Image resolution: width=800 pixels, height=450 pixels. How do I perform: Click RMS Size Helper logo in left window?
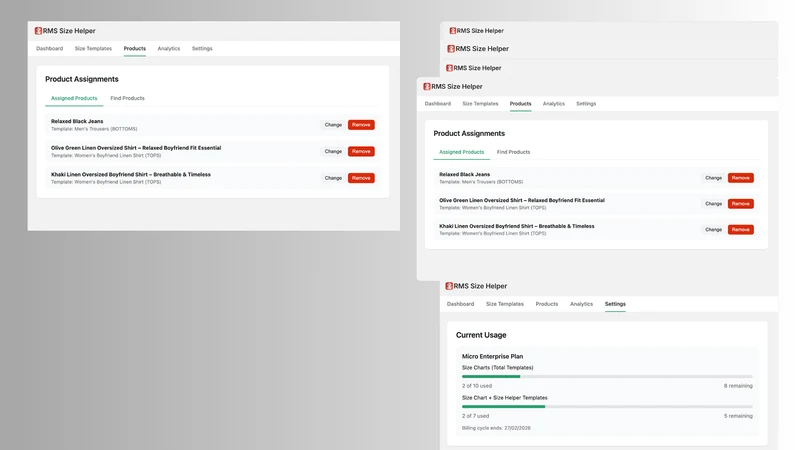(x=38, y=31)
